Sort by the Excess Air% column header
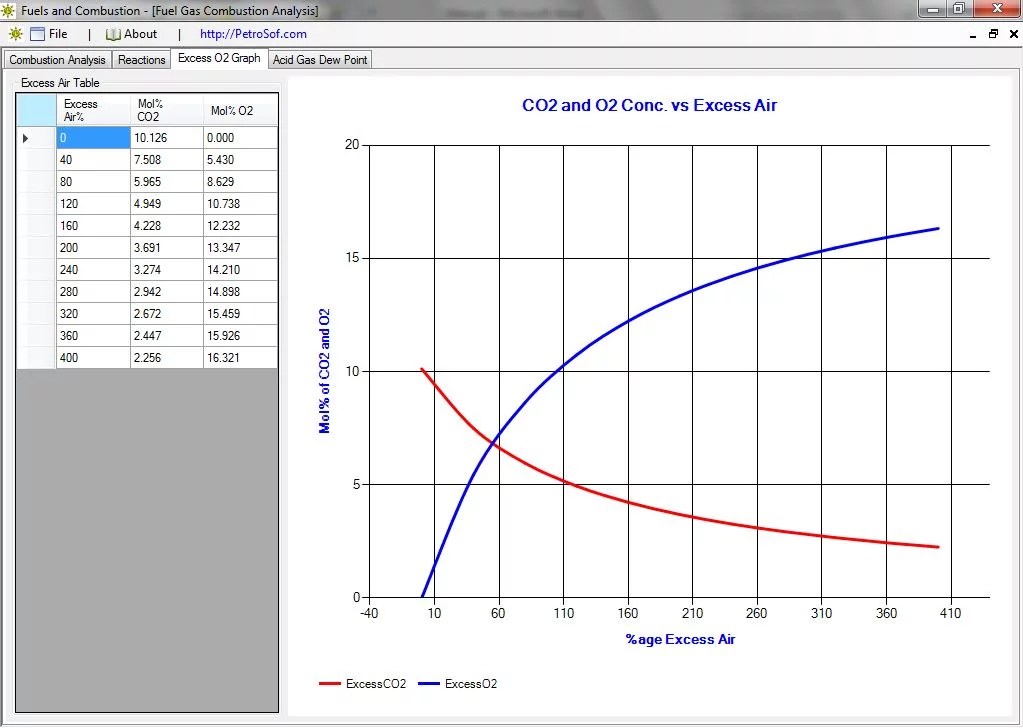The image size is (1023, 728). click(x=92, y=108)
